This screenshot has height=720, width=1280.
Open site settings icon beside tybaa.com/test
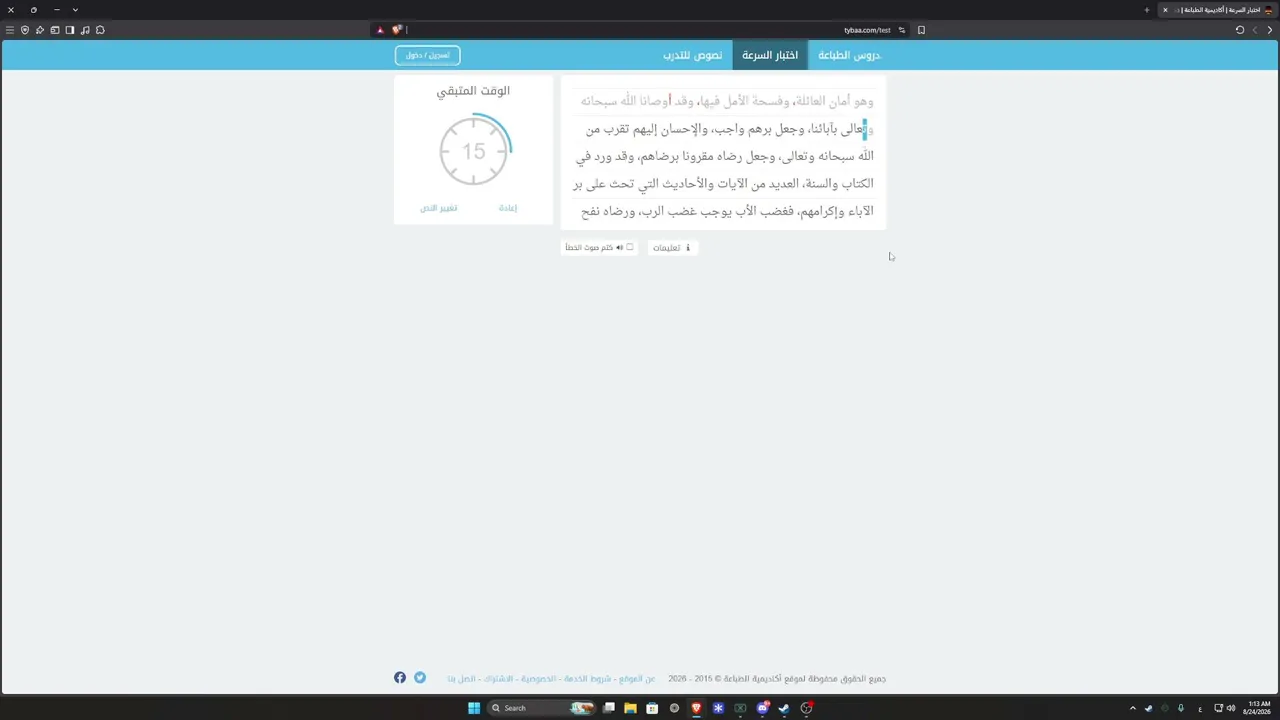pyautogui.click(x=902, y=30)
